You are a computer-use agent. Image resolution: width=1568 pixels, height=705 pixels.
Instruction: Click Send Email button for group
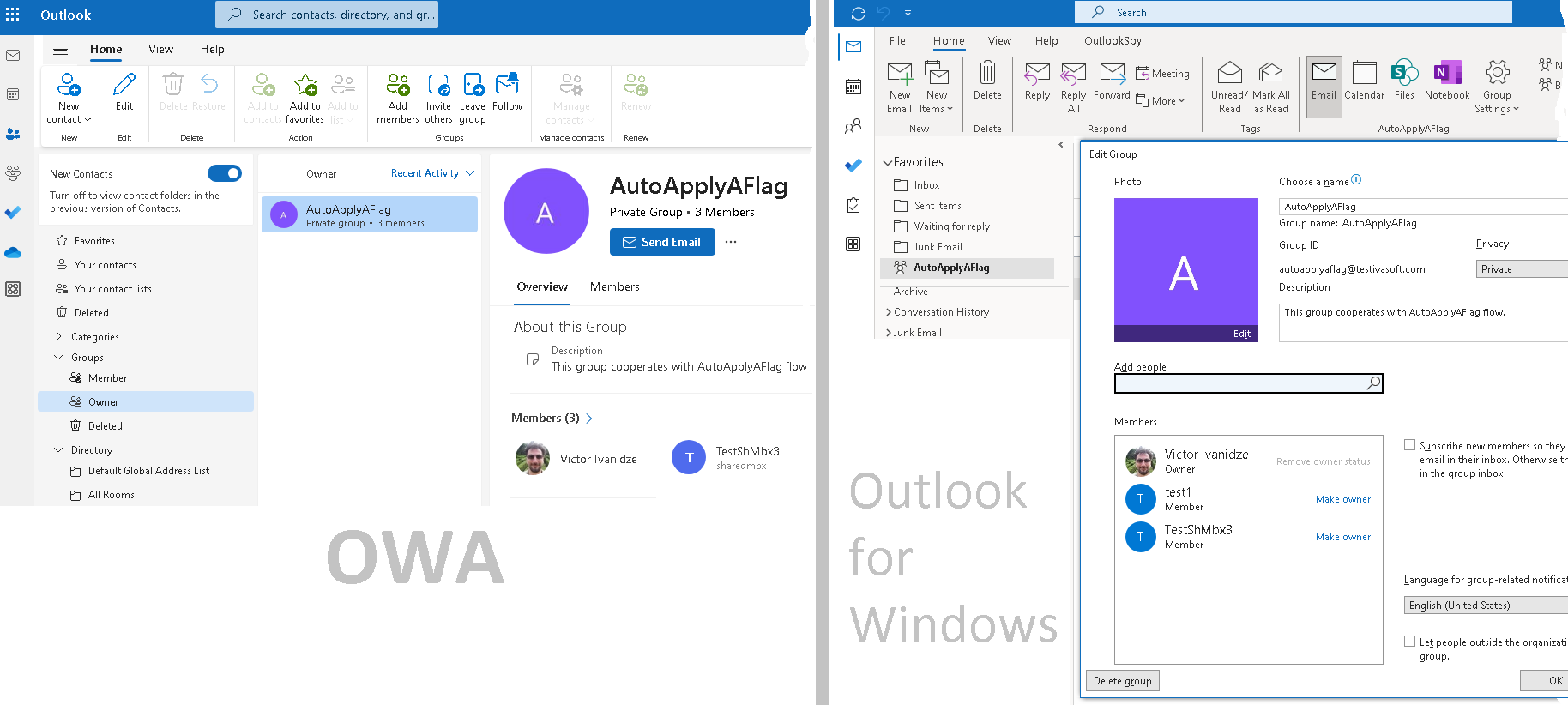coord(662,242)
